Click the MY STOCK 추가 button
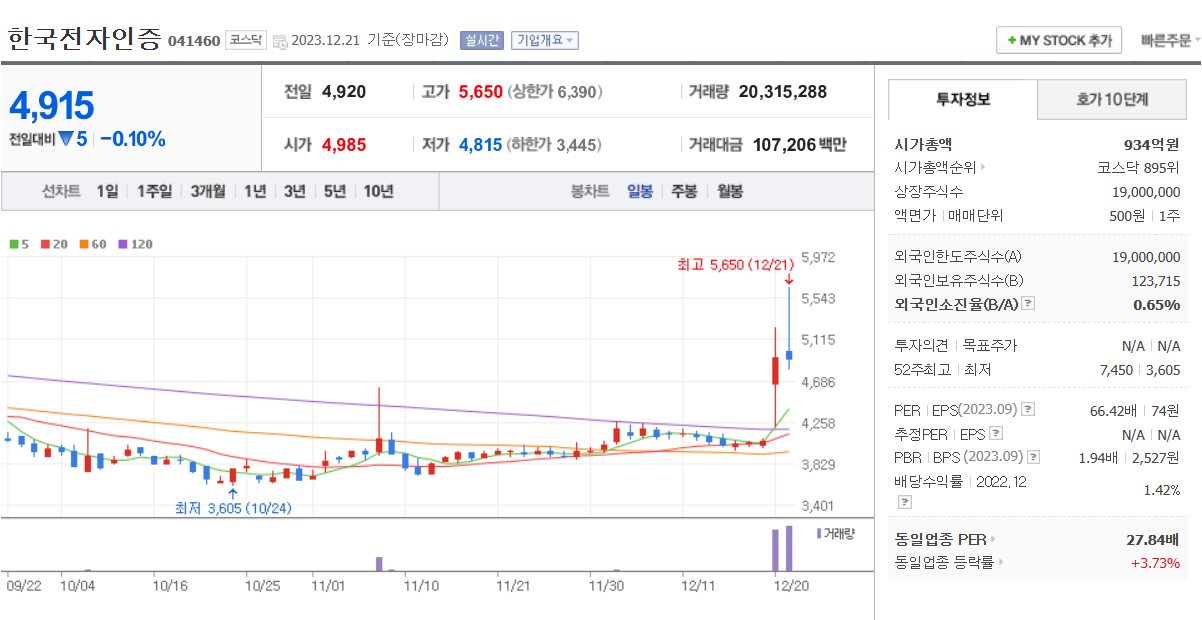 [1059, 40]
